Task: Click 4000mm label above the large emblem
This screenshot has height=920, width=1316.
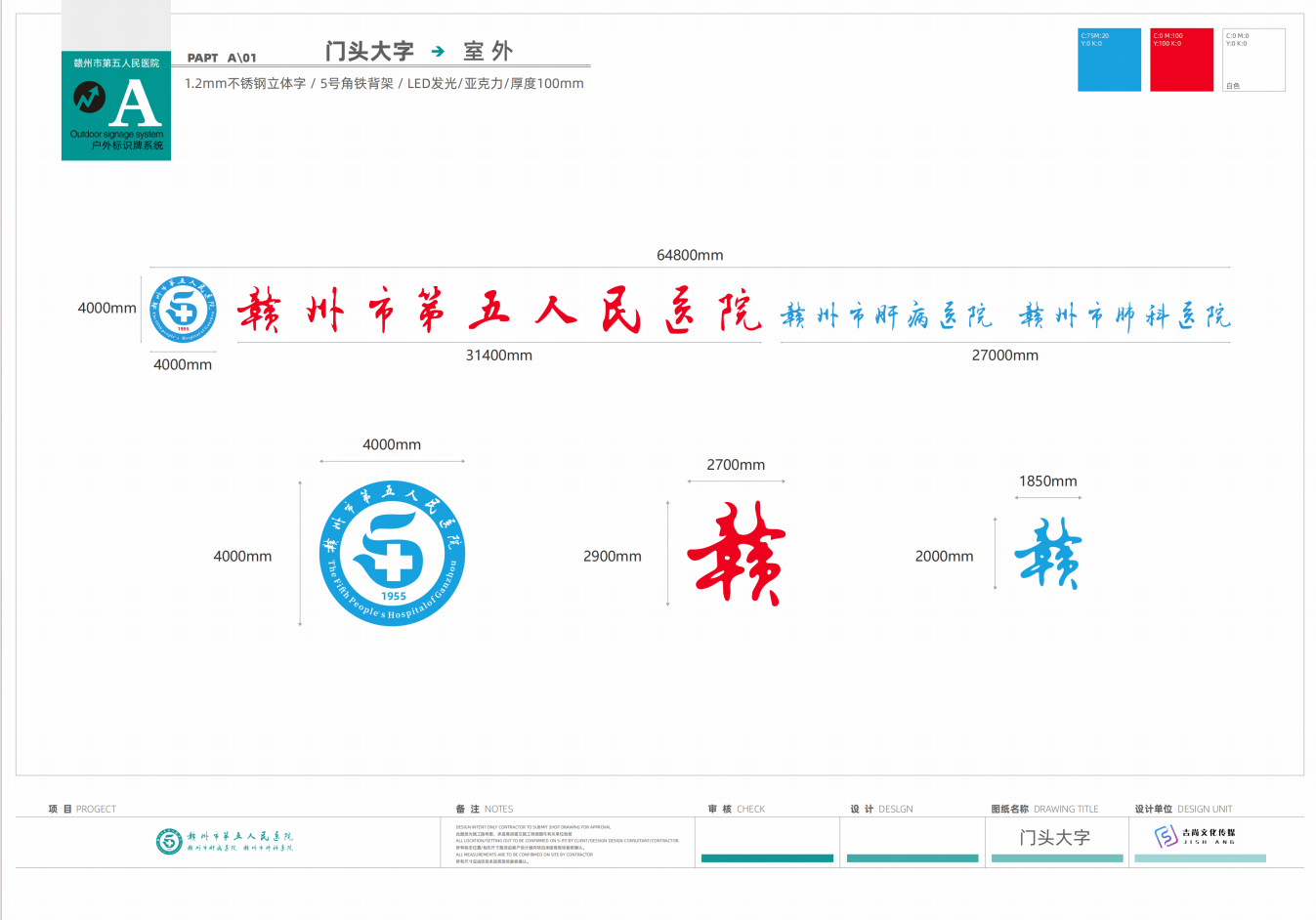Action: (392, 444)
